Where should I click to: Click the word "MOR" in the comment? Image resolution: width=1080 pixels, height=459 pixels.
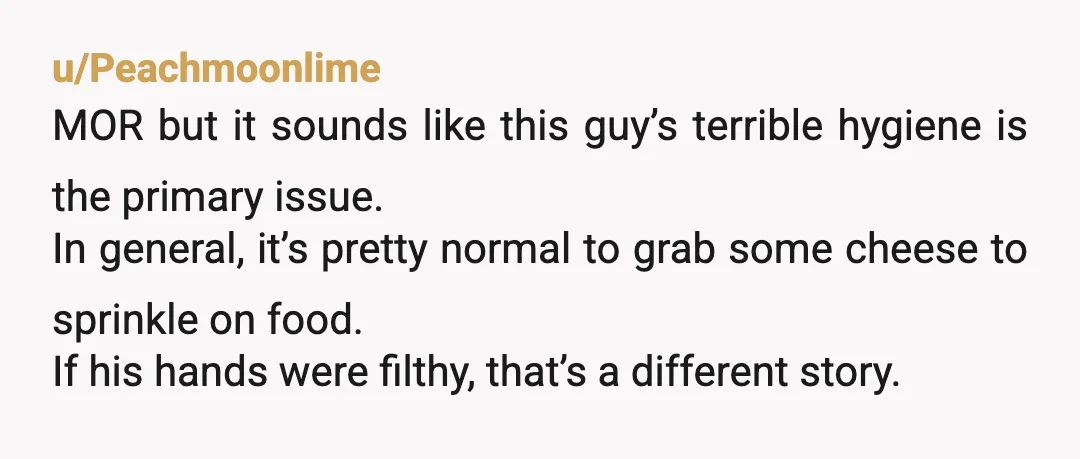click(x=98, y=127)
